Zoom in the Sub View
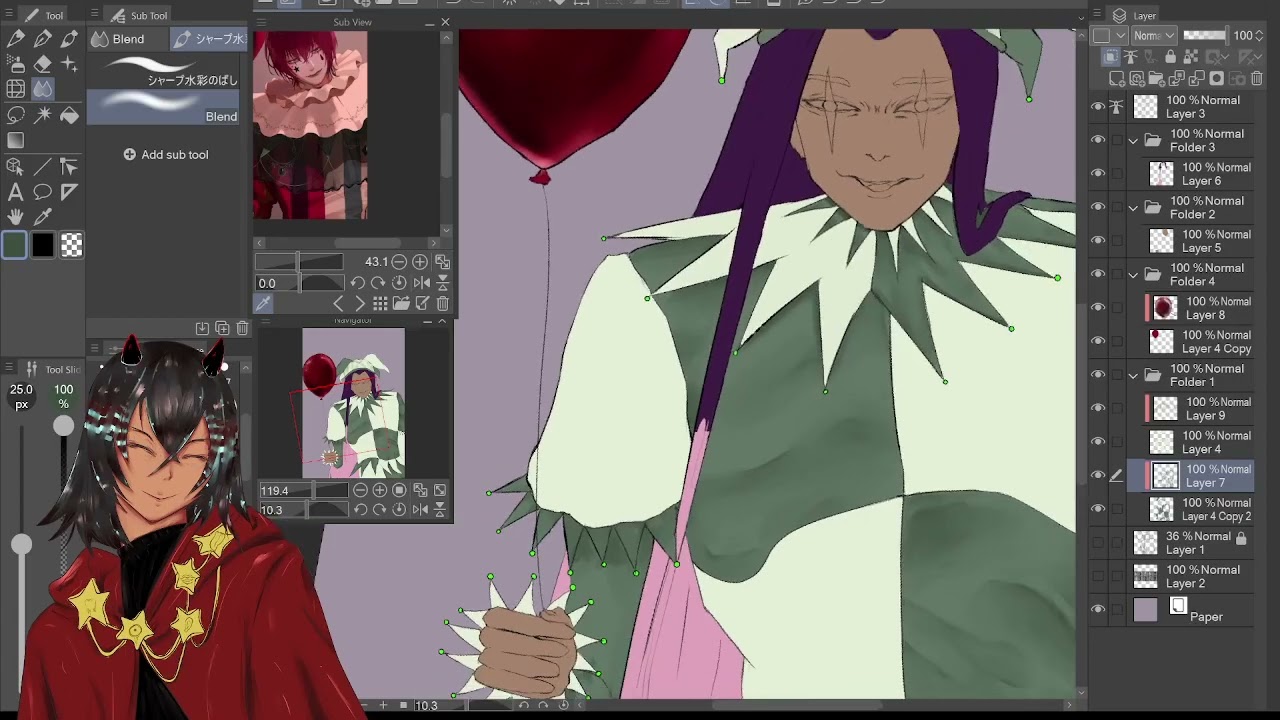The width and height of the screenshot is (1280, 720). [x=420, y=262]
